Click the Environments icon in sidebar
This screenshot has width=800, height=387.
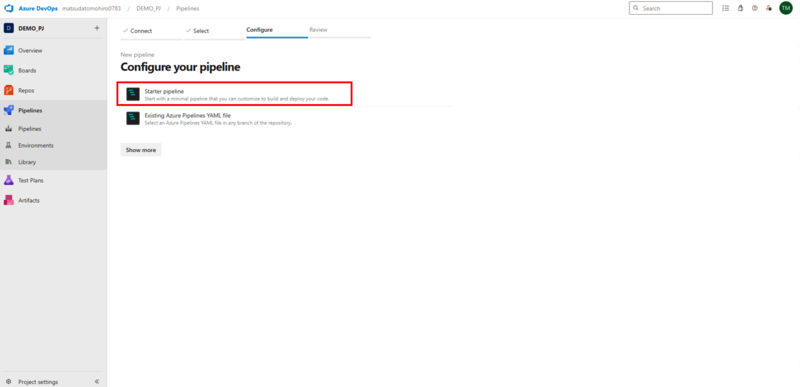(x=9, y=145)
